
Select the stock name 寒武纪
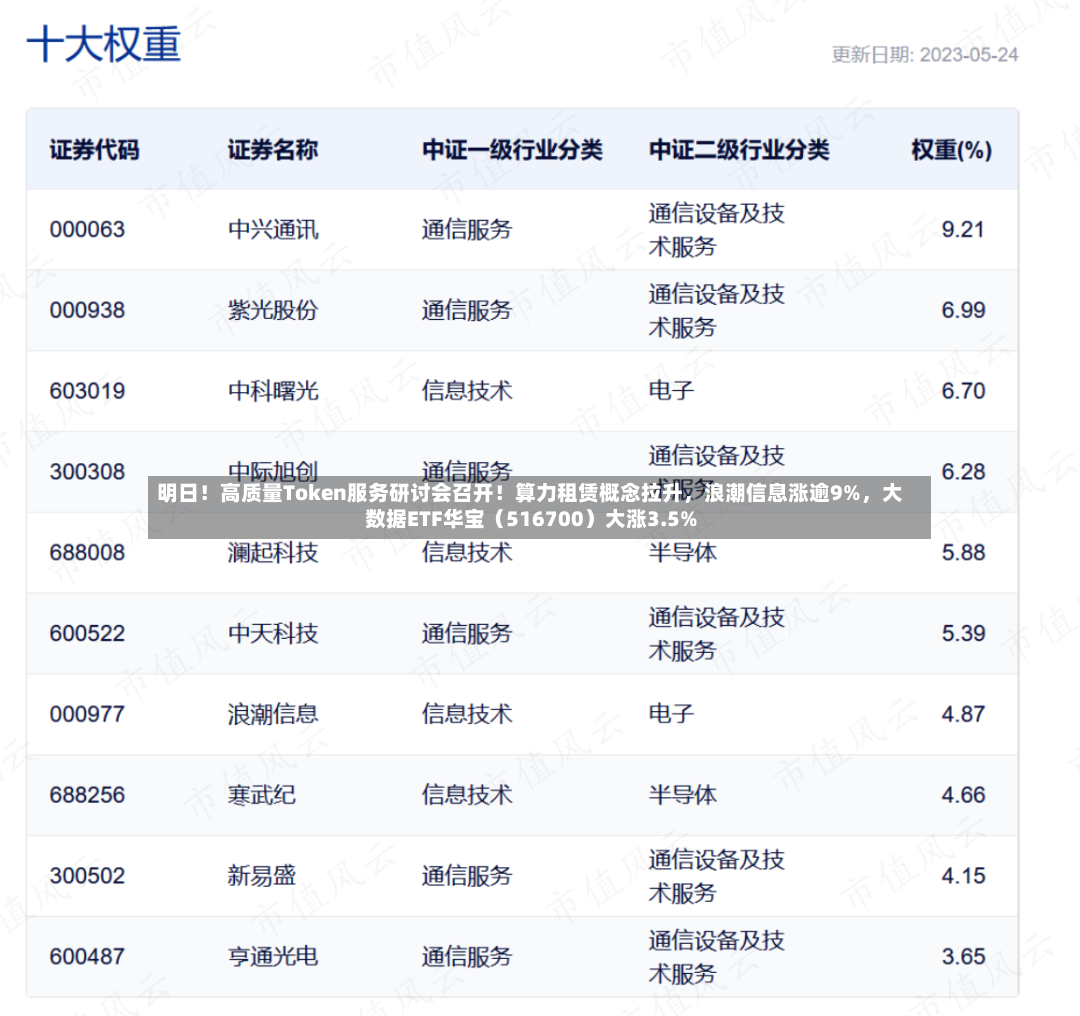pyautogui.click(x=262, y=795)
